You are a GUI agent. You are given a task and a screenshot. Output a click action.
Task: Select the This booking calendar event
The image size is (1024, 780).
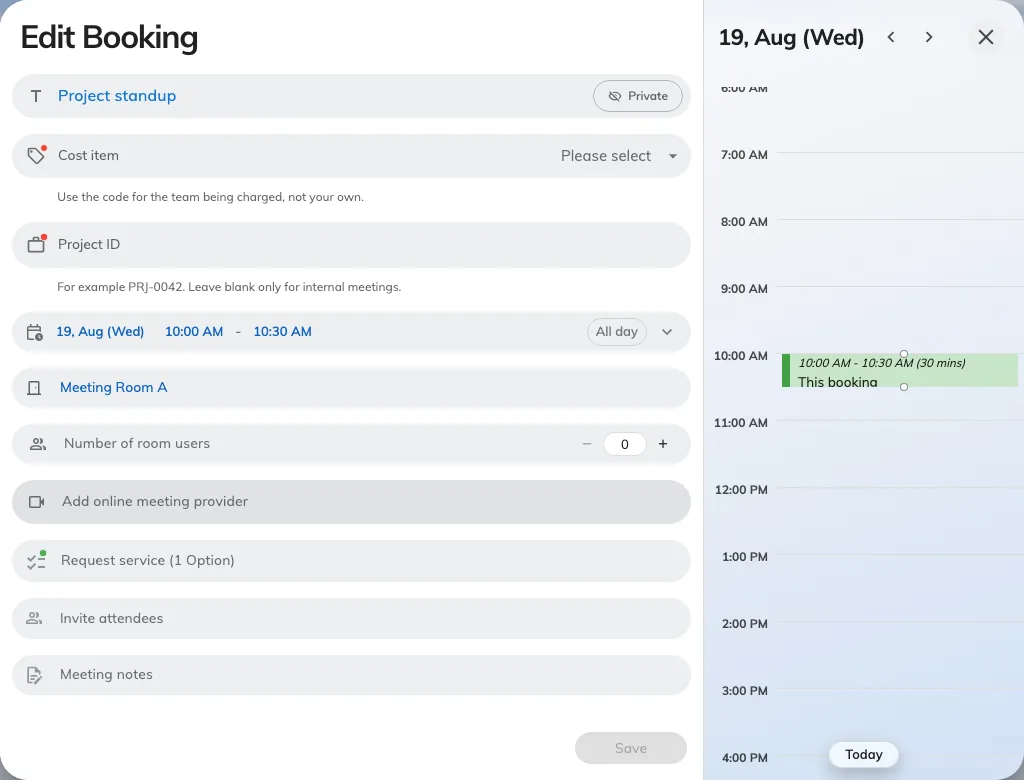pyautogui.click(x=900, y=370)
